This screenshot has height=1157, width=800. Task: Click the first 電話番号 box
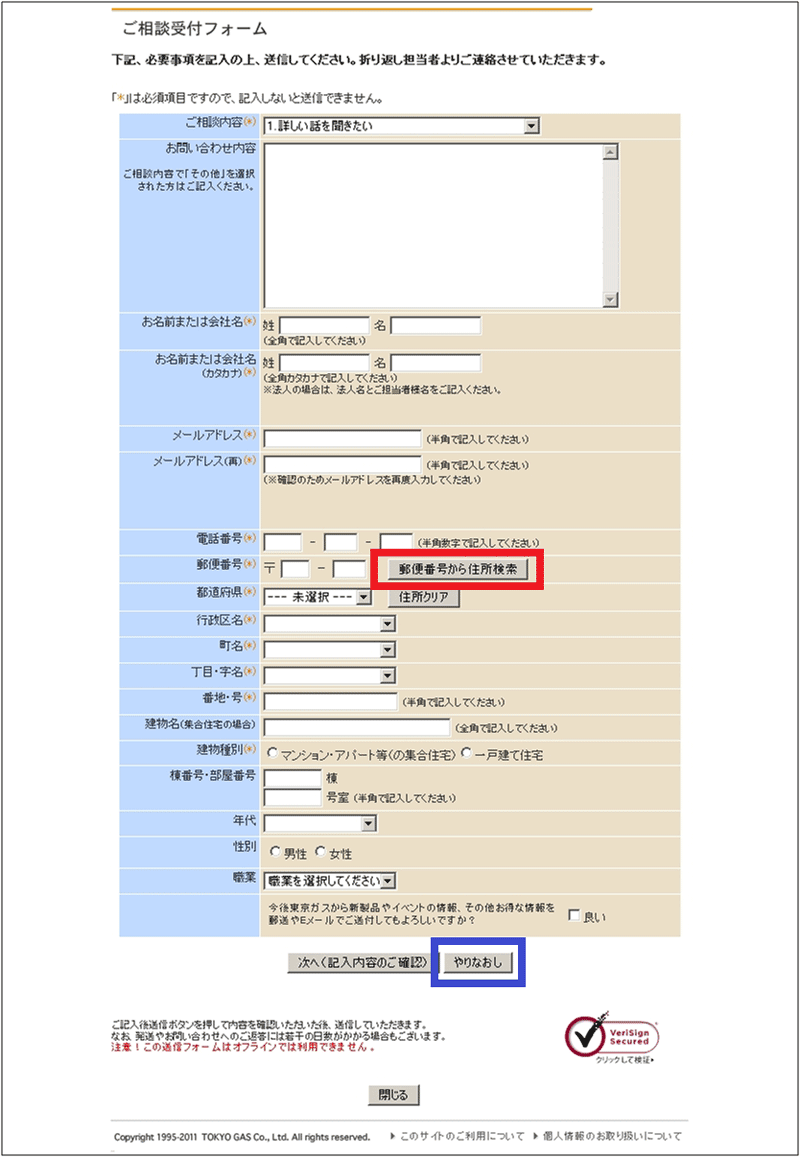click(x=283, y=542)
